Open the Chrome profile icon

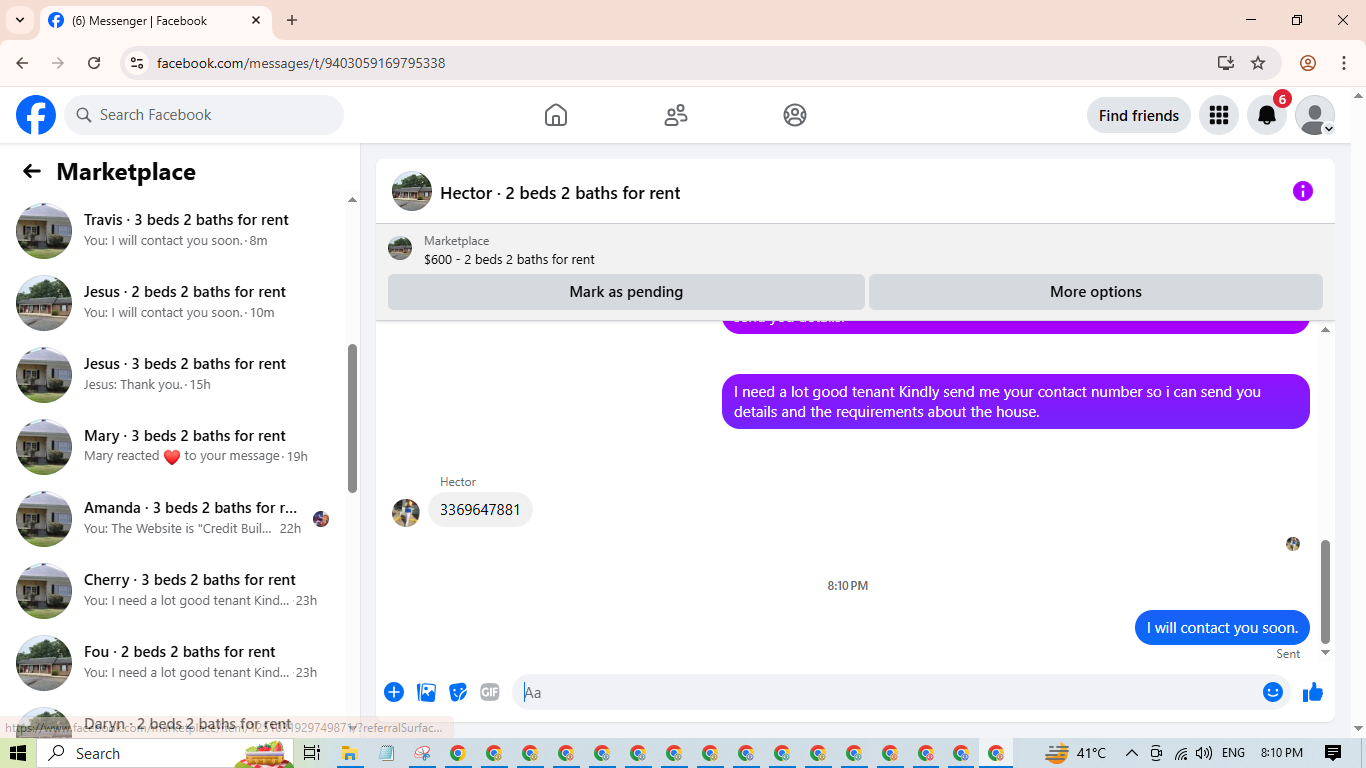tap(1308, 63)
